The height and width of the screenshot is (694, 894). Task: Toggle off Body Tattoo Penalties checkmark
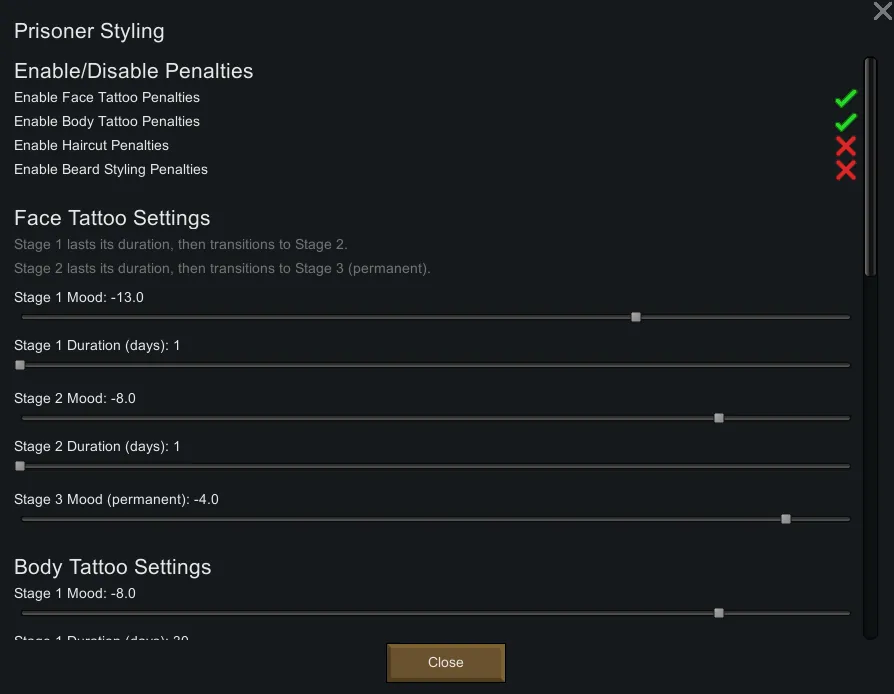[846, 122]
